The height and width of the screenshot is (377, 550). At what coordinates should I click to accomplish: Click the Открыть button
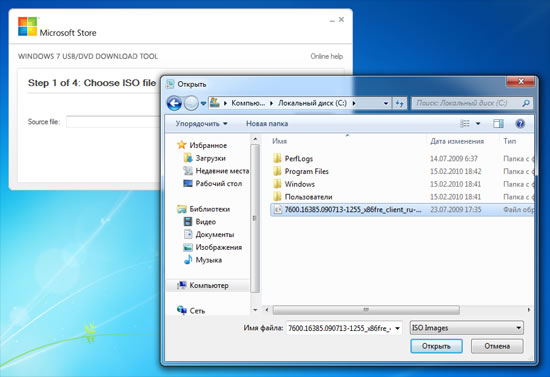(x=436, y=346)
